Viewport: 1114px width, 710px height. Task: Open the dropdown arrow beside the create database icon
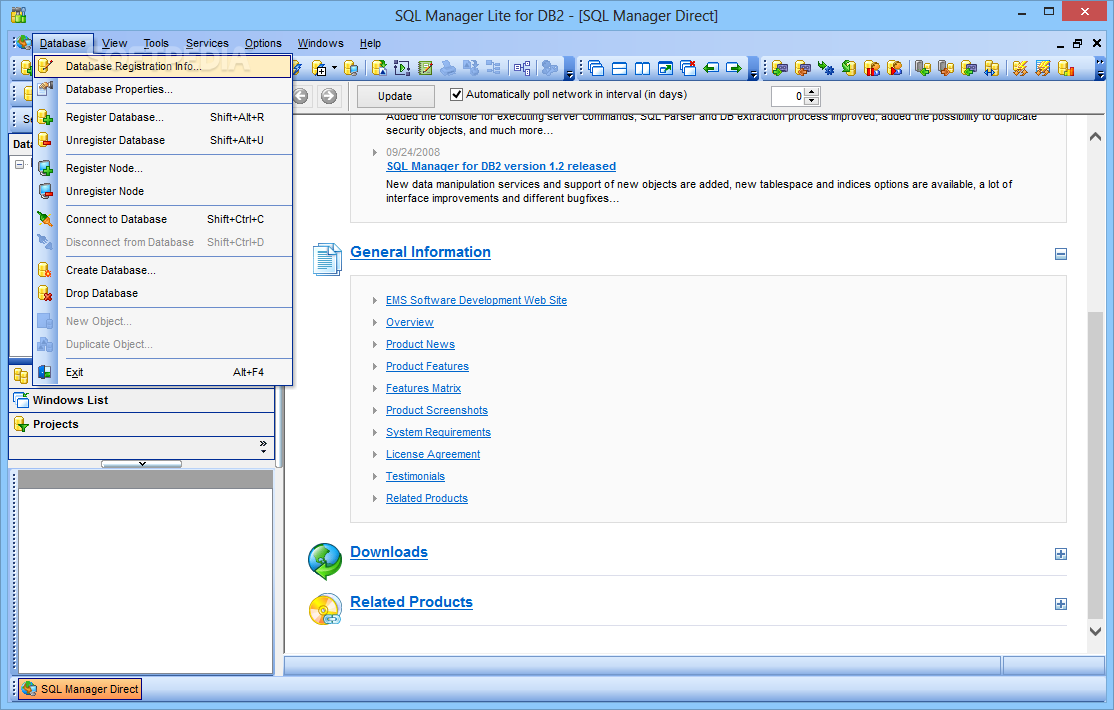(x=335, y=68)
